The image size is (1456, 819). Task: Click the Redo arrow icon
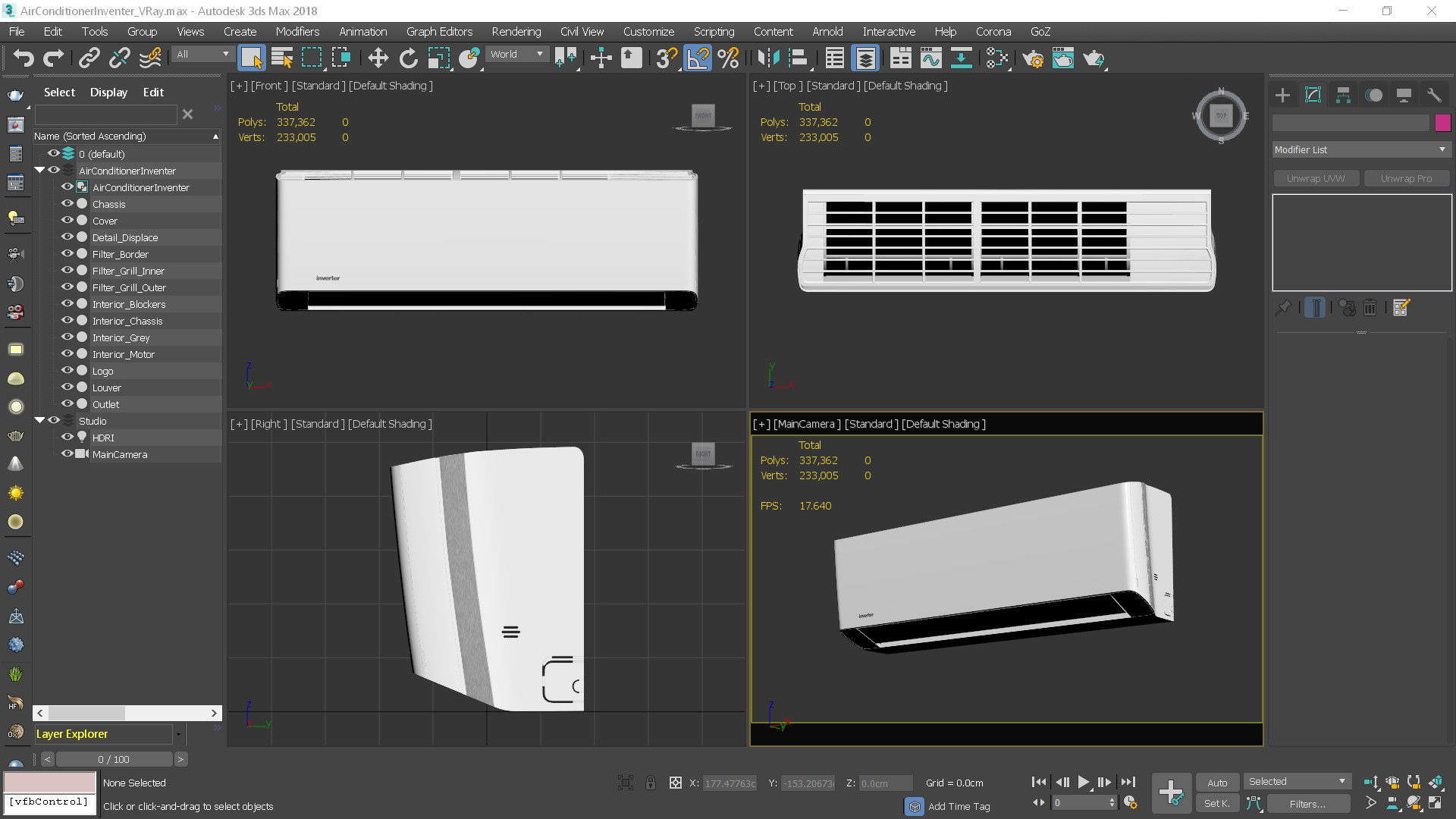(53, 58)
